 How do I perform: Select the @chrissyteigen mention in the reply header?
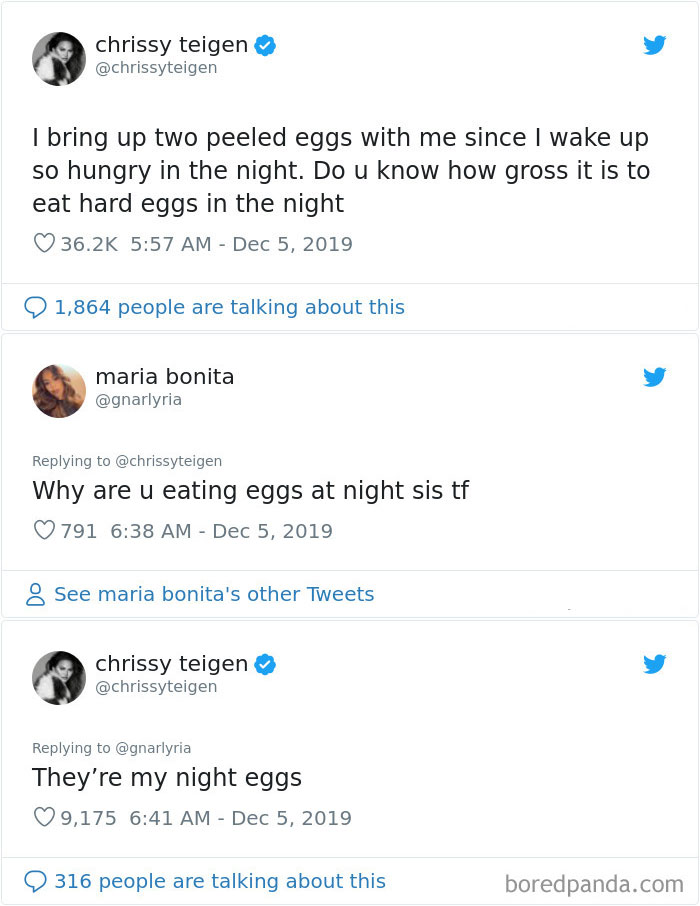pos(168,461)
